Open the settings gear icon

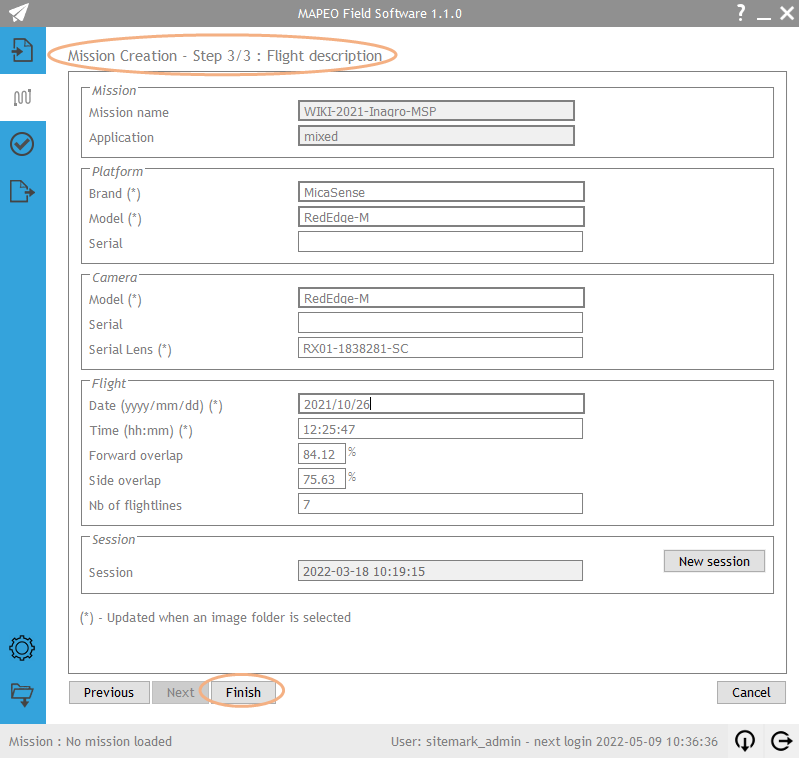coord(22,648)
